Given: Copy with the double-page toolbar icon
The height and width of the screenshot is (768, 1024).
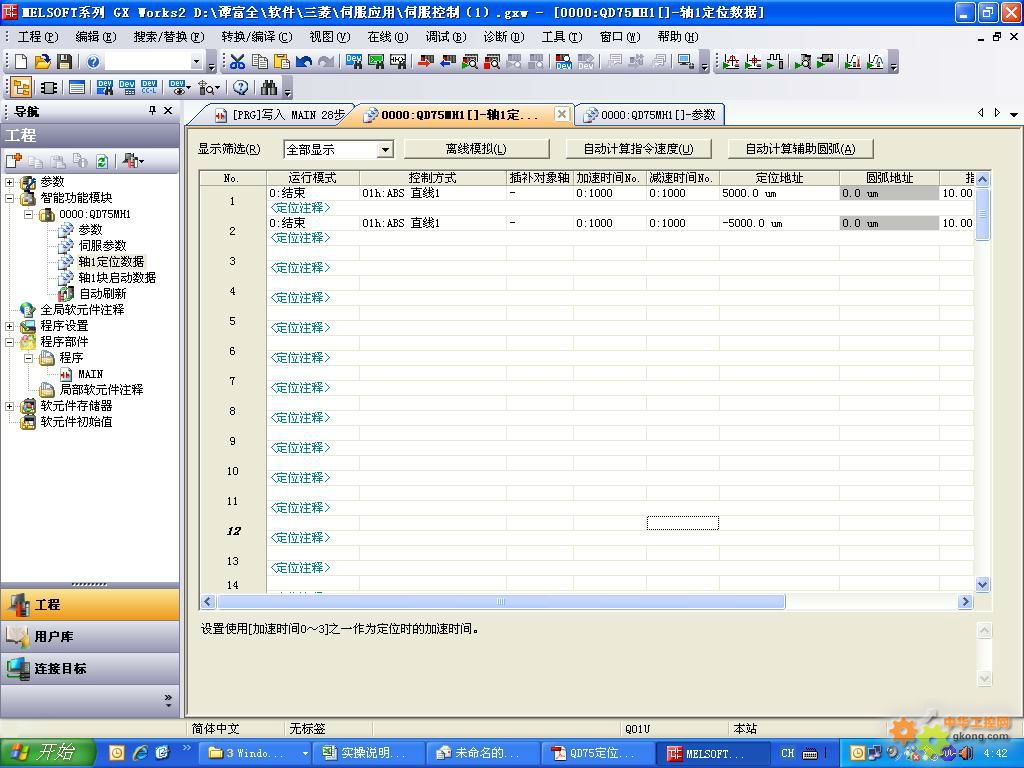Looking at the screenshot, I should 260,61.
